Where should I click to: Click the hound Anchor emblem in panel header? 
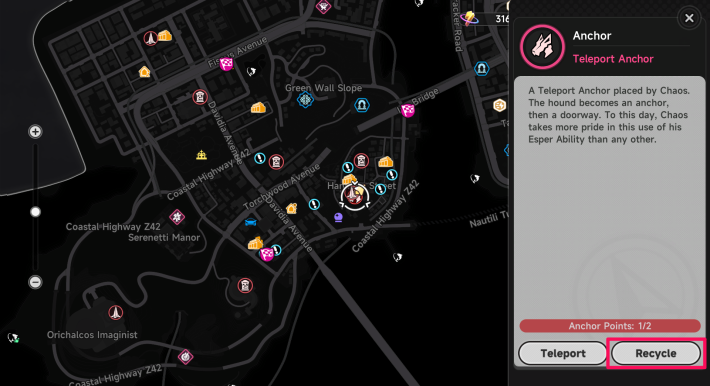[542, 47]
